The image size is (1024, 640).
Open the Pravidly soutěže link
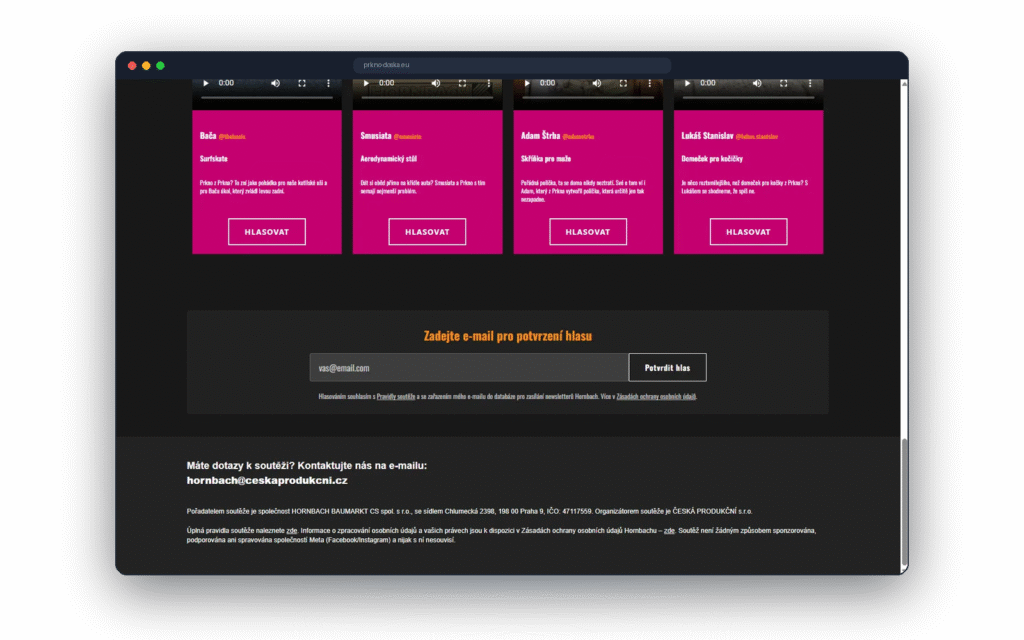pos(396,396)
